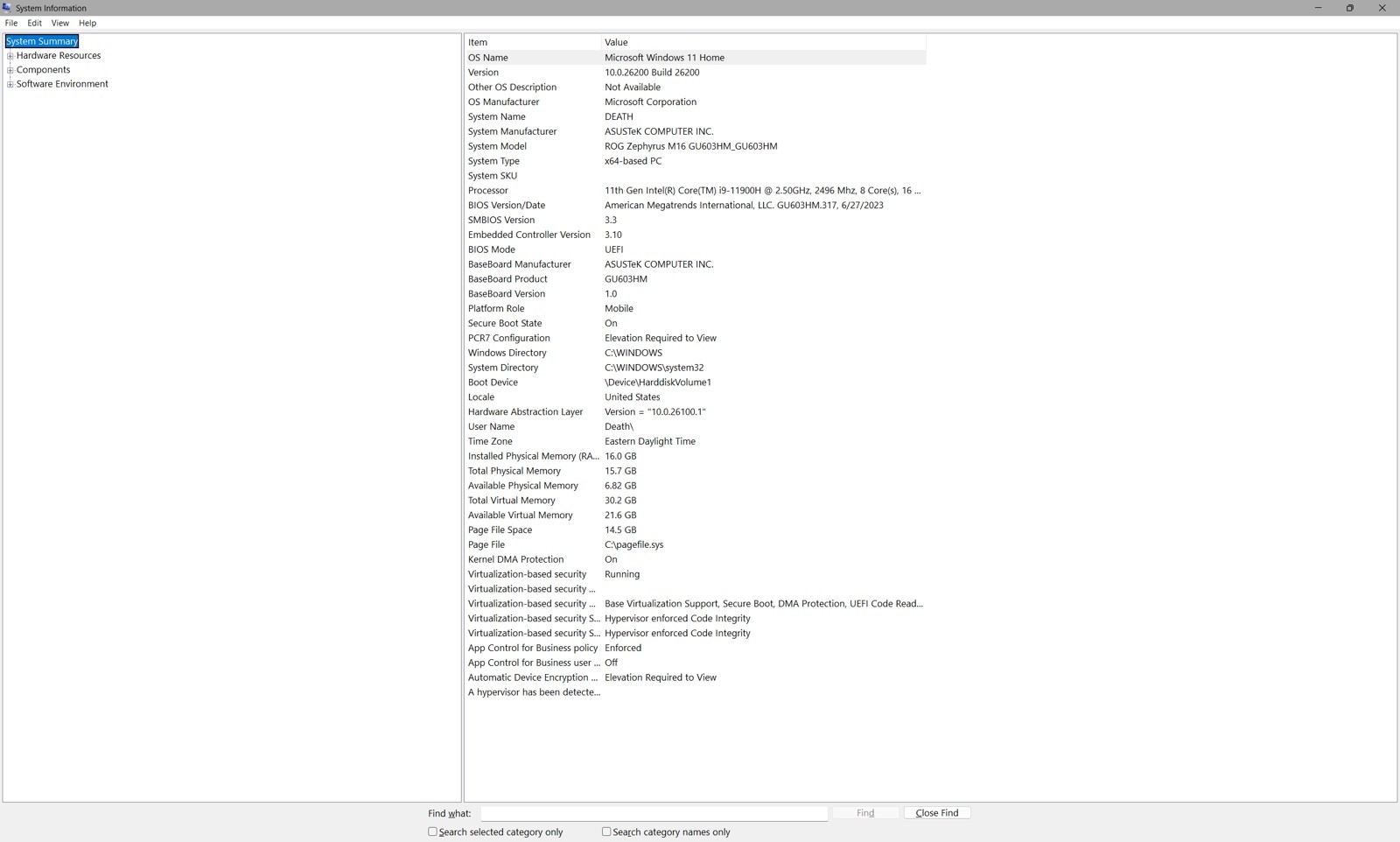The width and height of the screenshot is (1400, 842).
Task: Click the '6.82 GB' available memory value
Action: 620,486
